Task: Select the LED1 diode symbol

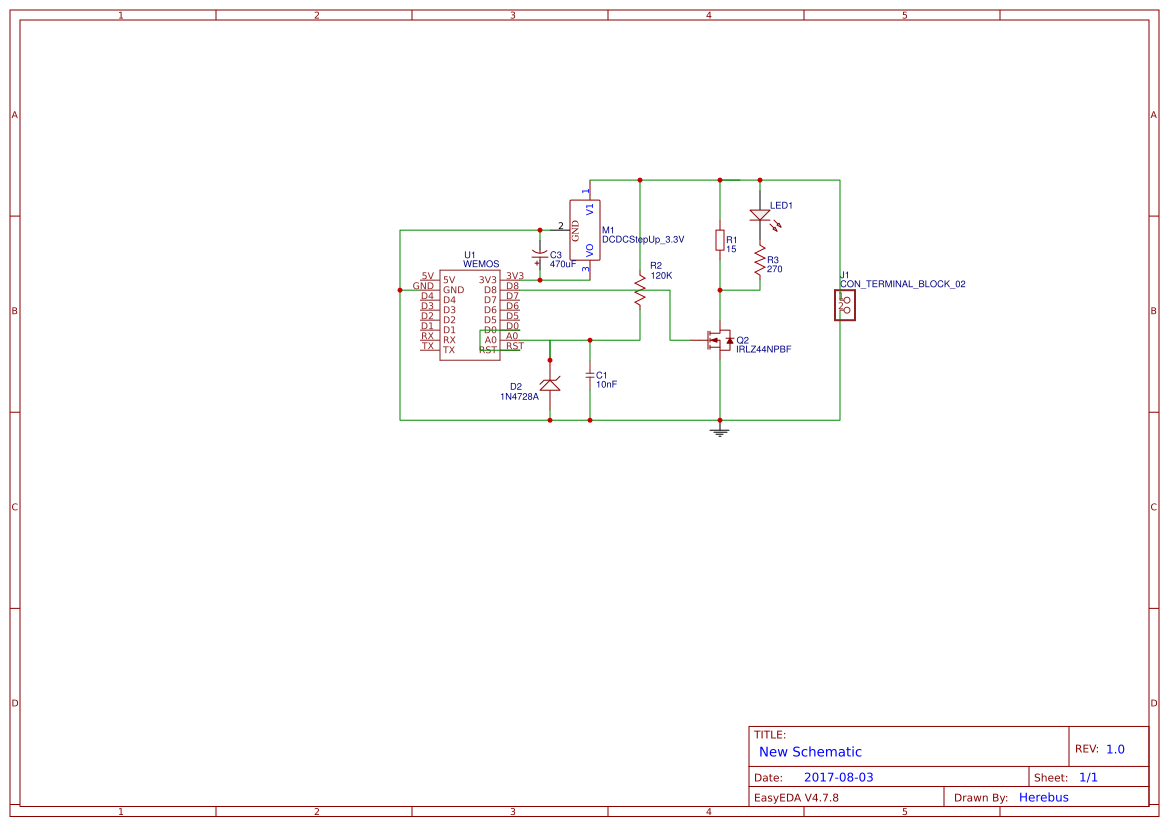Action: tap(762, 215)
